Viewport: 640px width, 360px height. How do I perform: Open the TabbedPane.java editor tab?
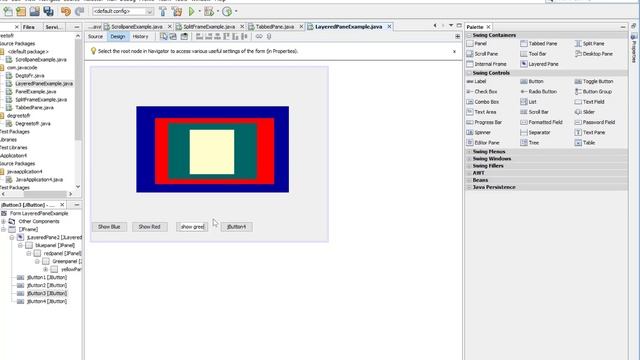point(275,27)
